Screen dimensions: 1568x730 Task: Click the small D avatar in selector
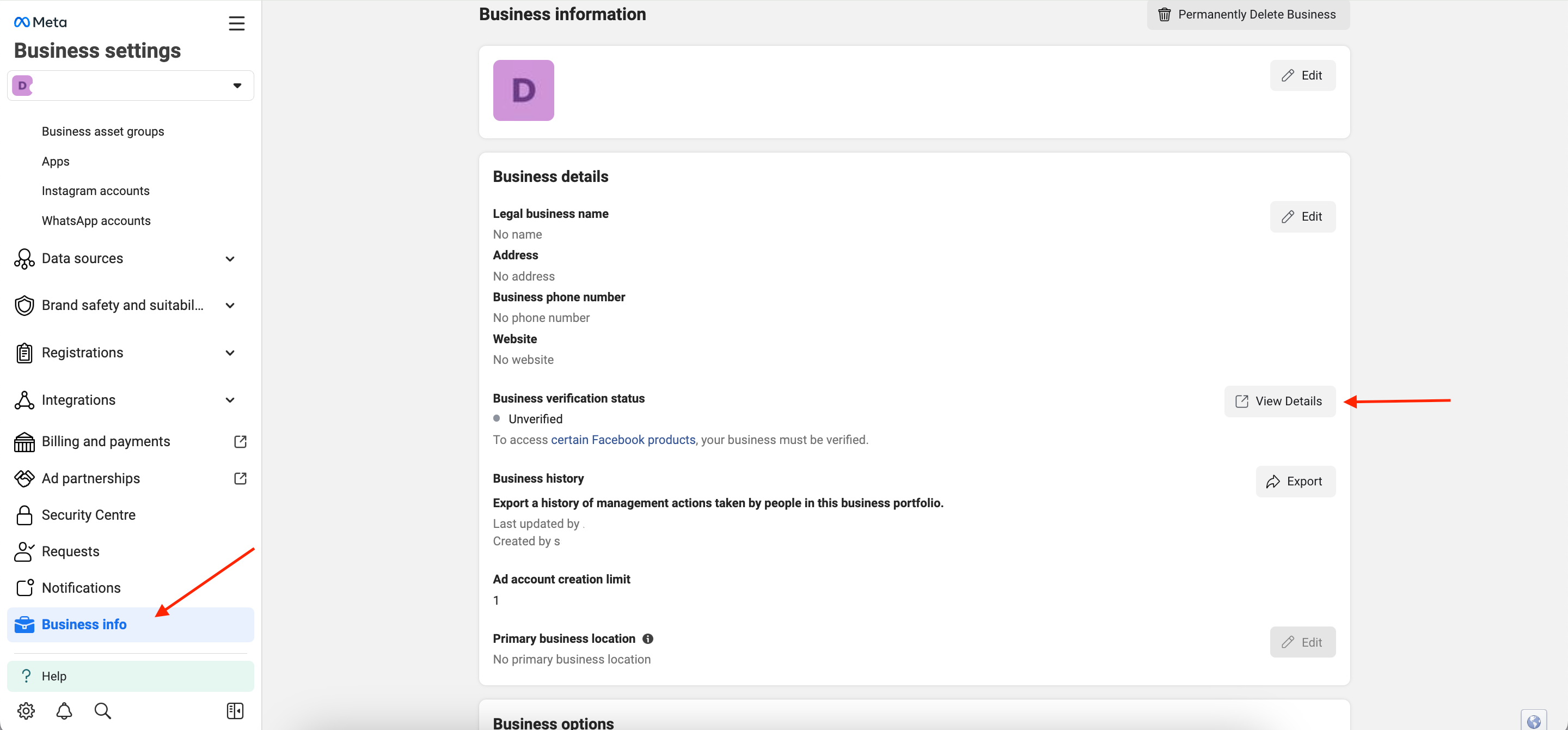[x=22, y=85]
